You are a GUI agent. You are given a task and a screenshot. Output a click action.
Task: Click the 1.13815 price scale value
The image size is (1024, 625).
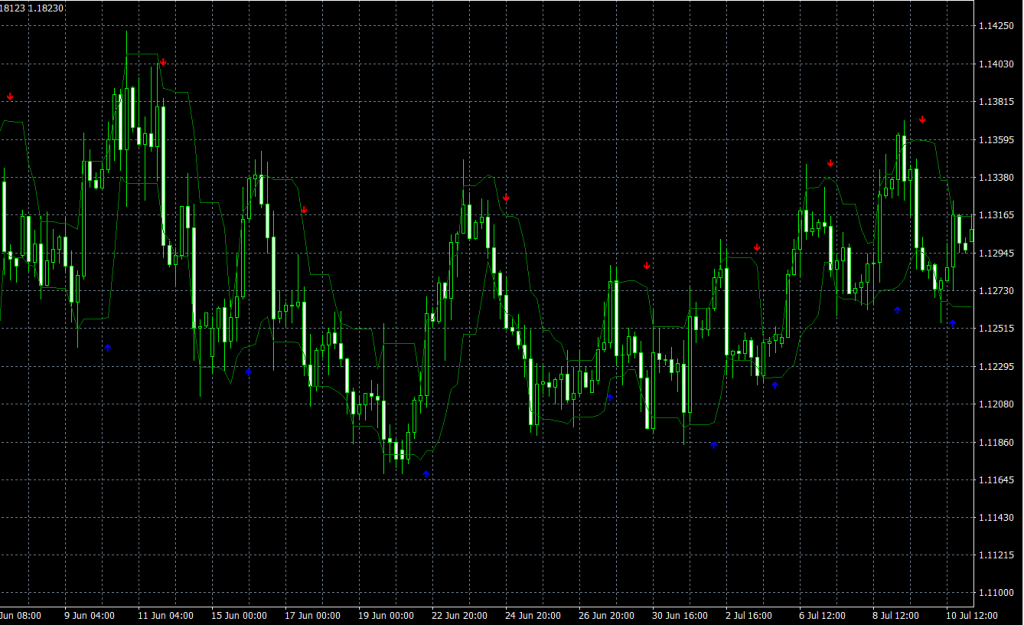pyautogui.click(x=996, y=102)
